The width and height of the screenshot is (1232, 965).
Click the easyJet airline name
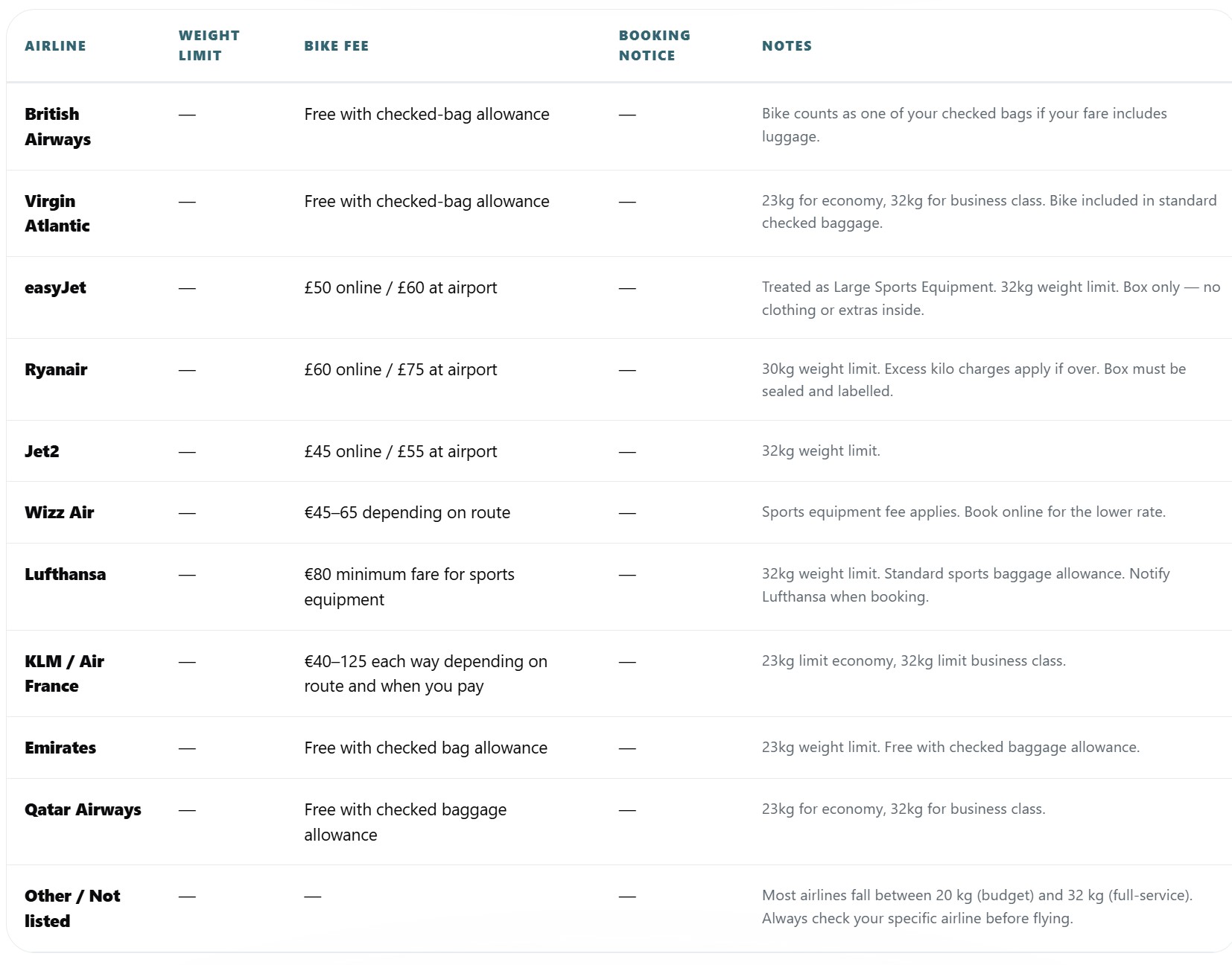(55, 288)
